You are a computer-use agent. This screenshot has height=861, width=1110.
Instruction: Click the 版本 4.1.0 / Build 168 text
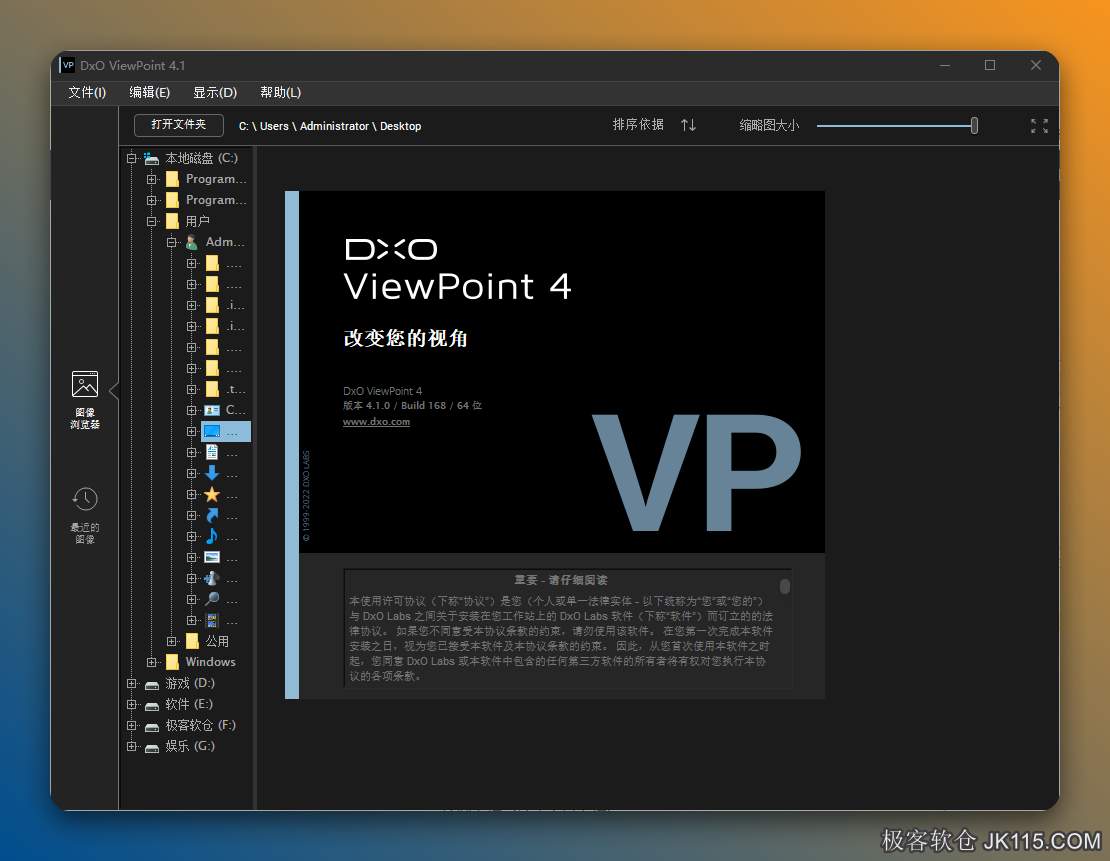[x=412, y=406]
